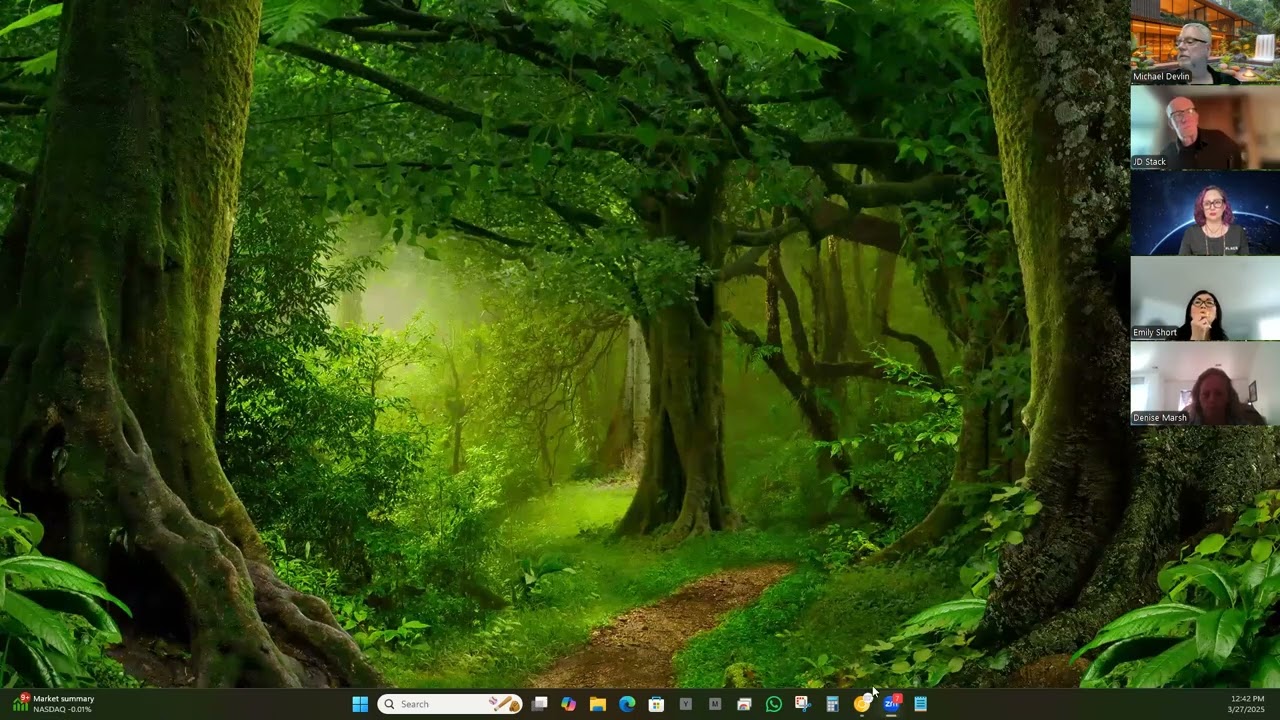Select the purple-haired participant's video thumbnail
Screen dimensions: 1280x720
click(1205, 213)
